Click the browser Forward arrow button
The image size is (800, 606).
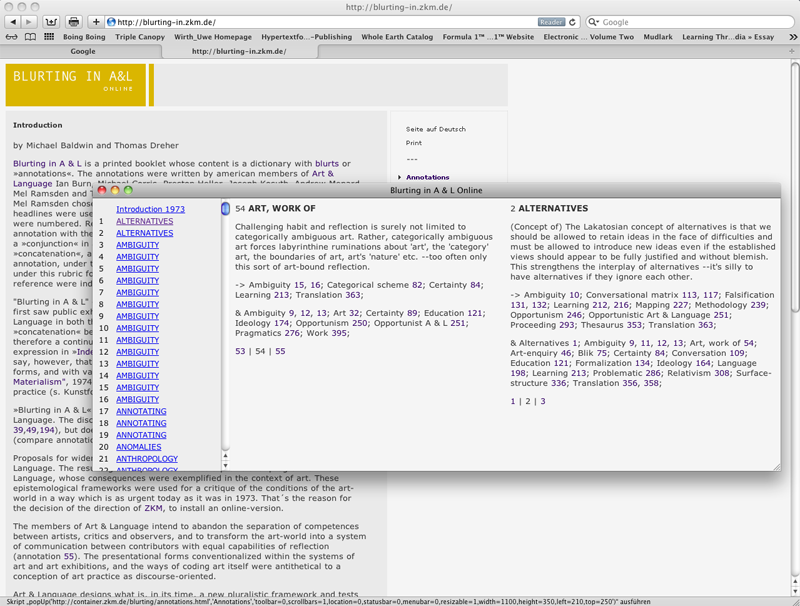tap(28, 21)
